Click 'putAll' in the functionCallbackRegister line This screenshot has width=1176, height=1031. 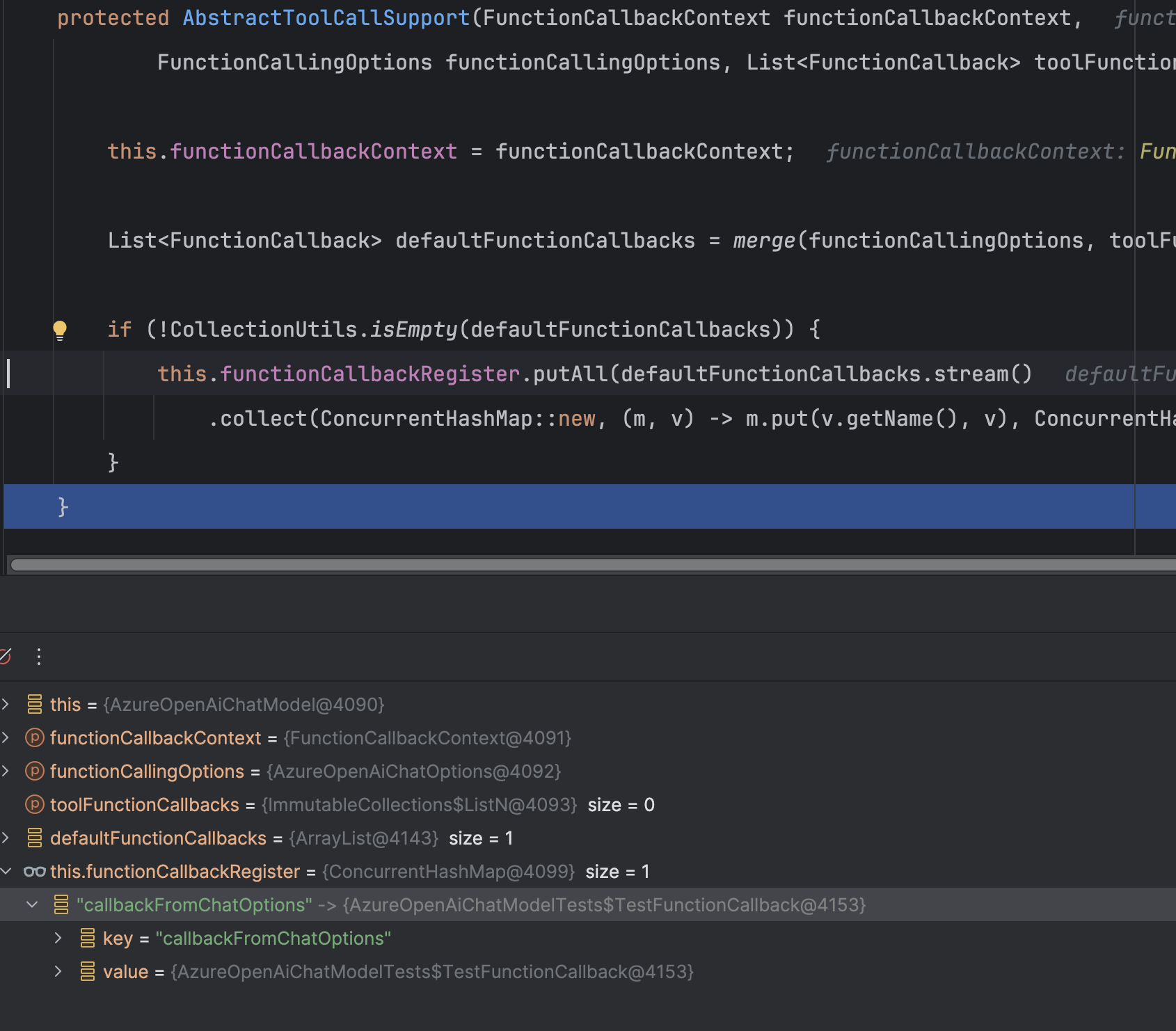[571, 374]
